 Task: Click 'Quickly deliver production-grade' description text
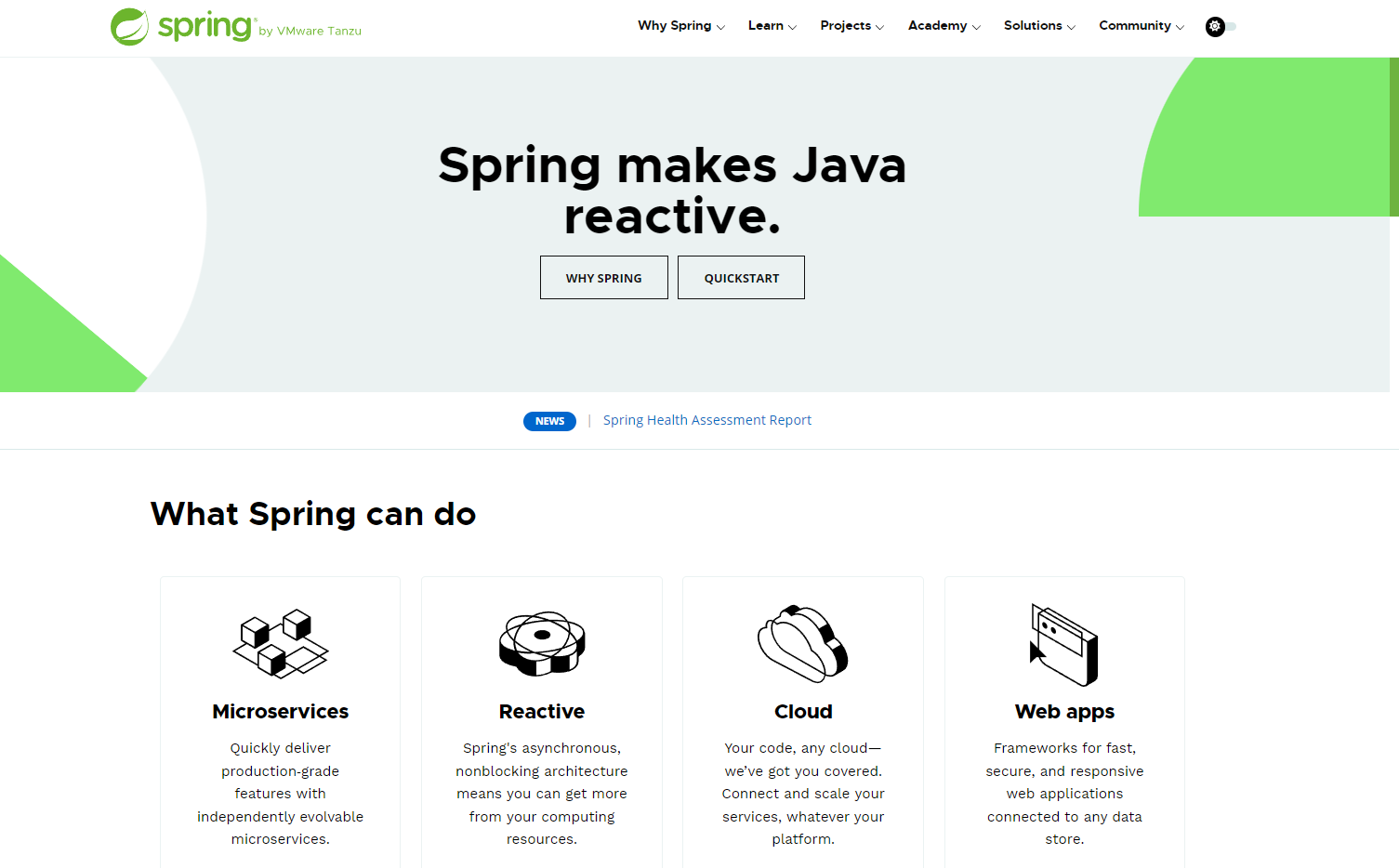coord(280,759)
